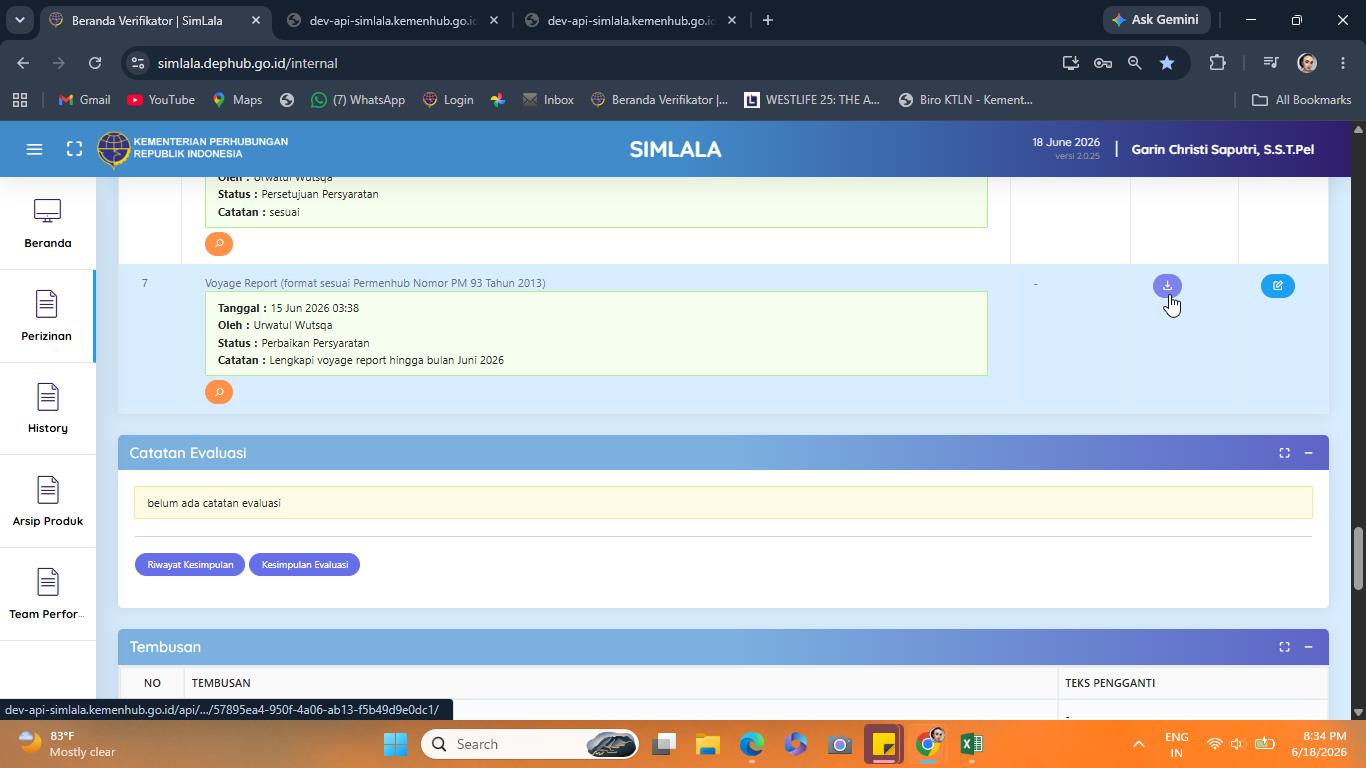This screenshot has width=1366, height=768.
Task: Switch to the second dev-api-simlala tab
Action: coord(630,20)
